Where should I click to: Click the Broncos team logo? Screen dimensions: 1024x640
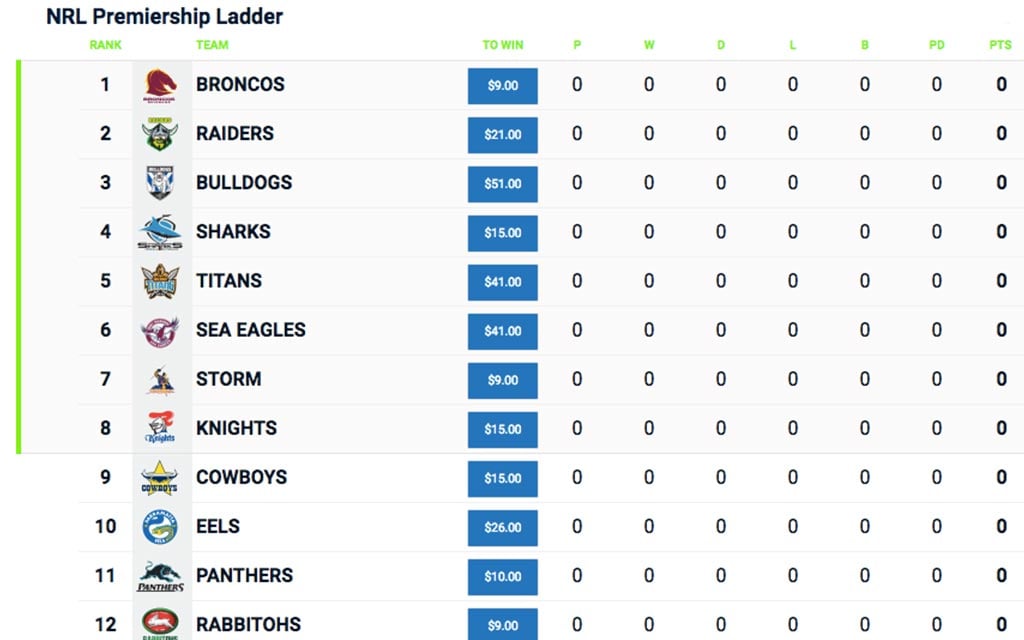(160, 86)
